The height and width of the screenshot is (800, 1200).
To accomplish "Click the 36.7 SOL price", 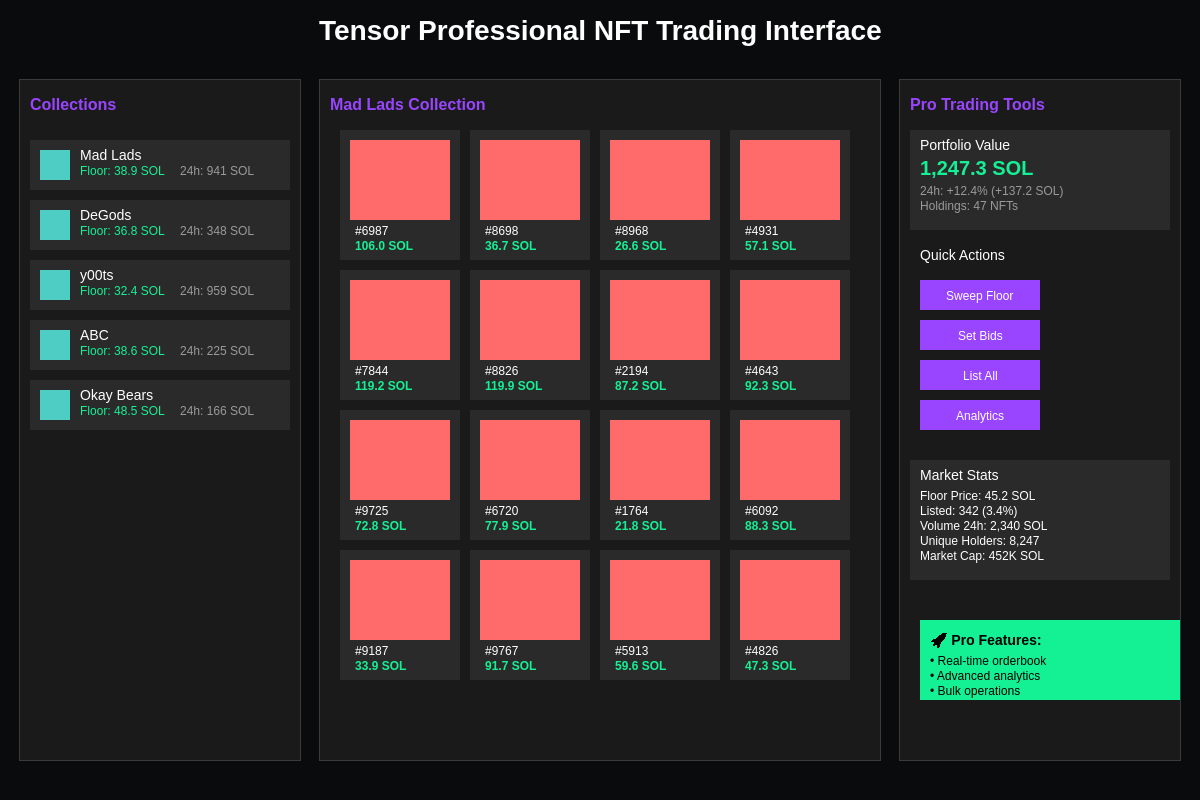I will [x=511, y=246].
